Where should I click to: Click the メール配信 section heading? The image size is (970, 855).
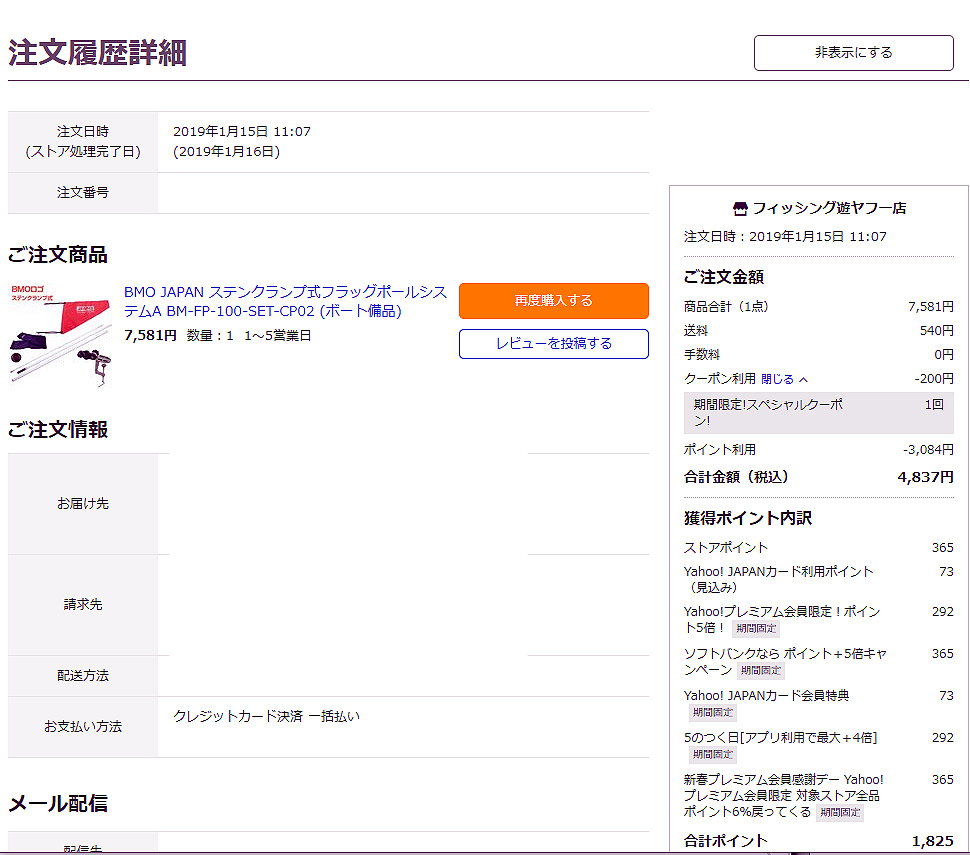58,804
